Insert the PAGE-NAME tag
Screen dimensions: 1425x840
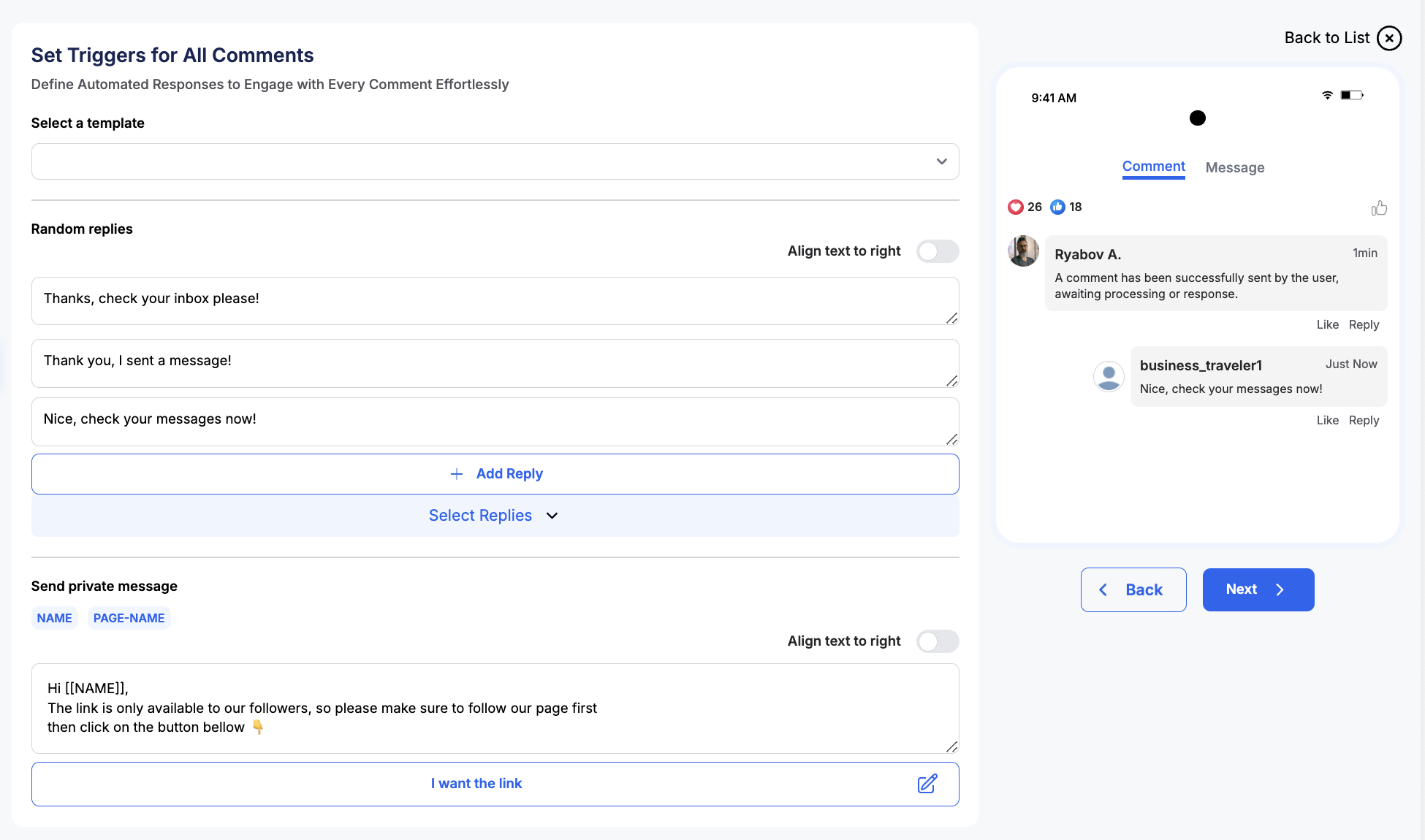[129, 618]
